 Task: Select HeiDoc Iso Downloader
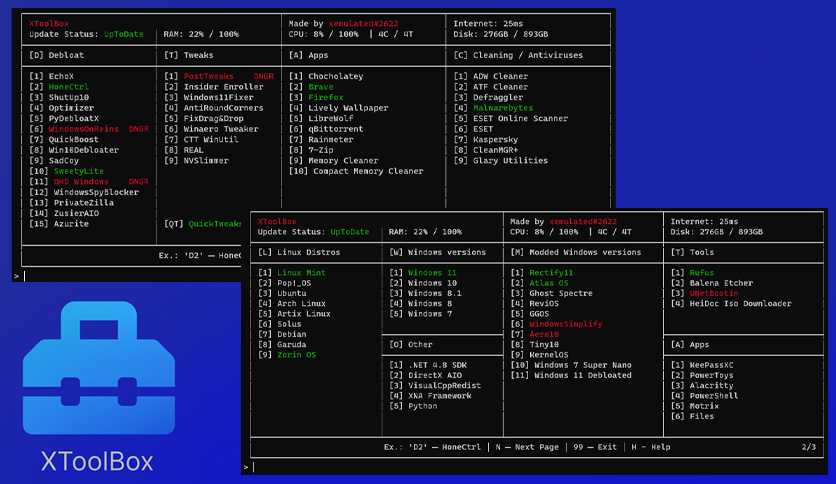point(731,303)
